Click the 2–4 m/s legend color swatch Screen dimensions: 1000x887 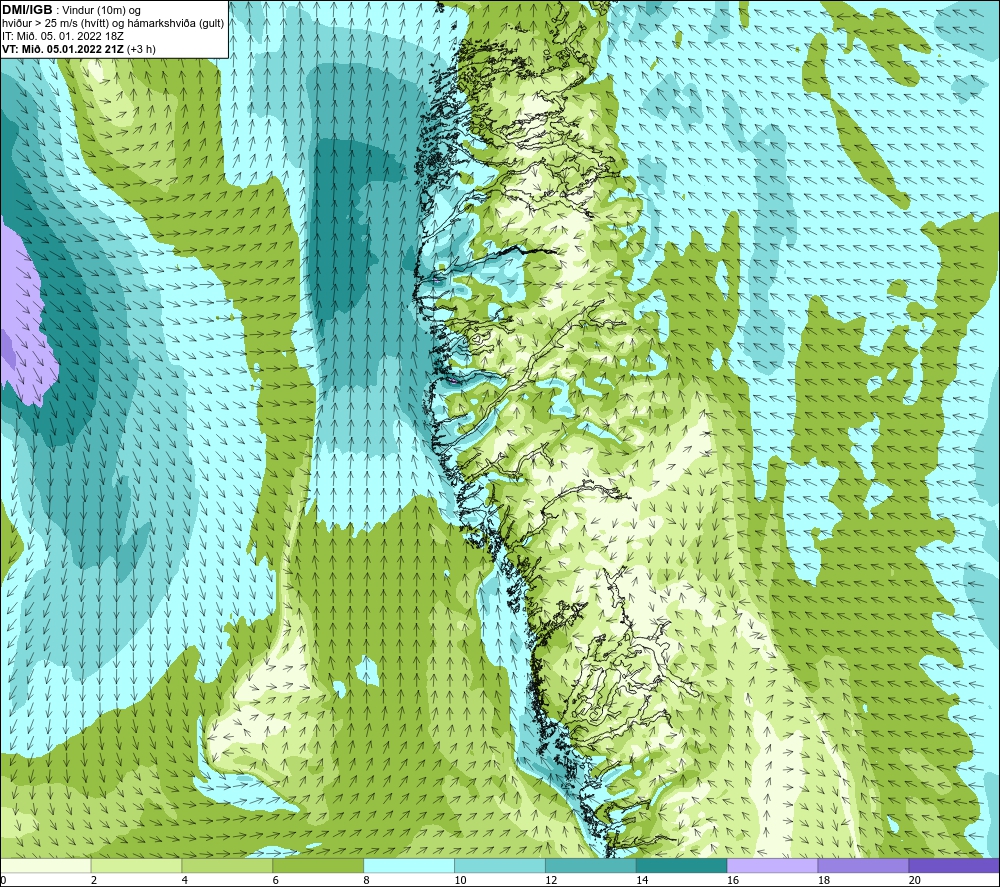136,866
